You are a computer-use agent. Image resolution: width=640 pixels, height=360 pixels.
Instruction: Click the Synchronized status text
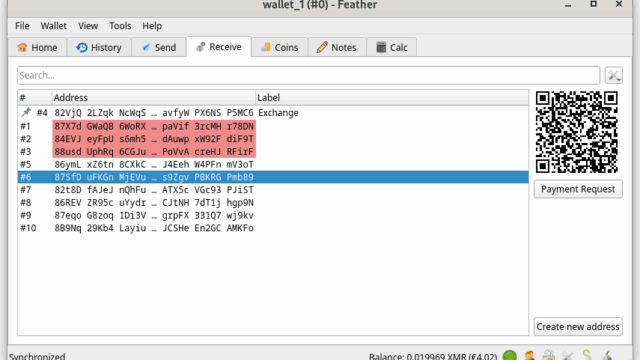[37, 356]
